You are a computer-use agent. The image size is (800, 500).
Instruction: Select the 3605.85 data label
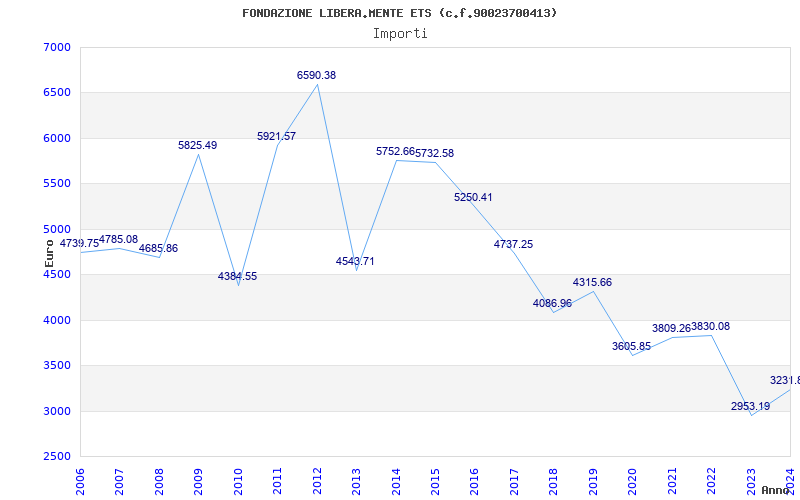[632, 346]
